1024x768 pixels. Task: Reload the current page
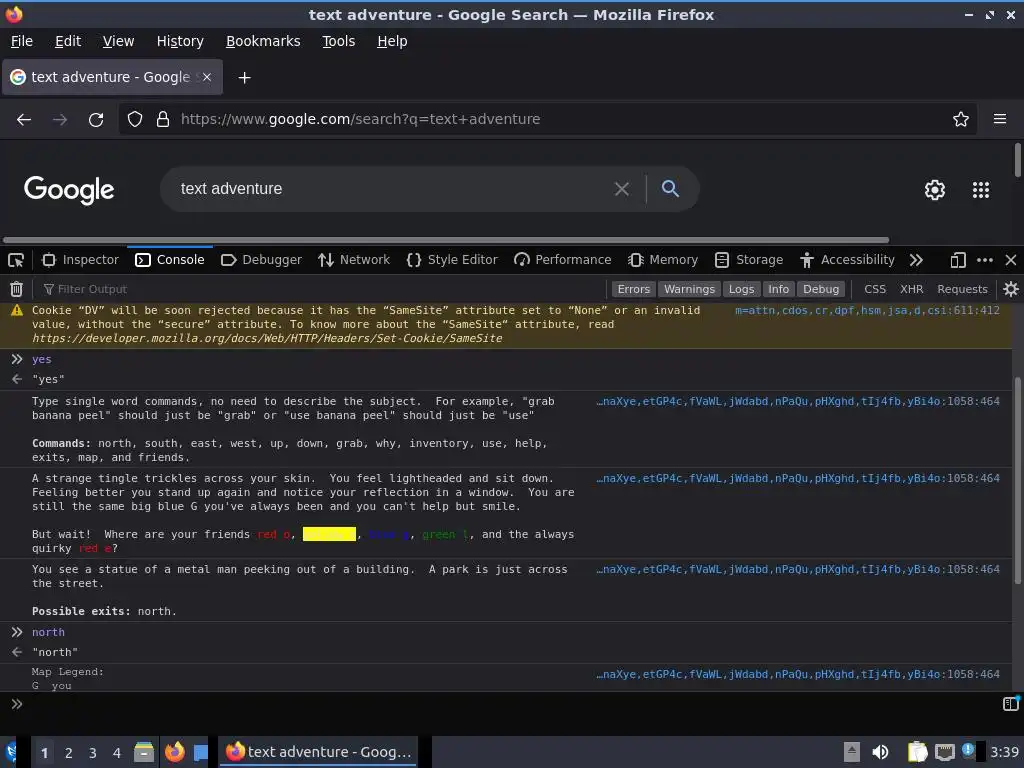pyautogui.click(x=96, y=120)
